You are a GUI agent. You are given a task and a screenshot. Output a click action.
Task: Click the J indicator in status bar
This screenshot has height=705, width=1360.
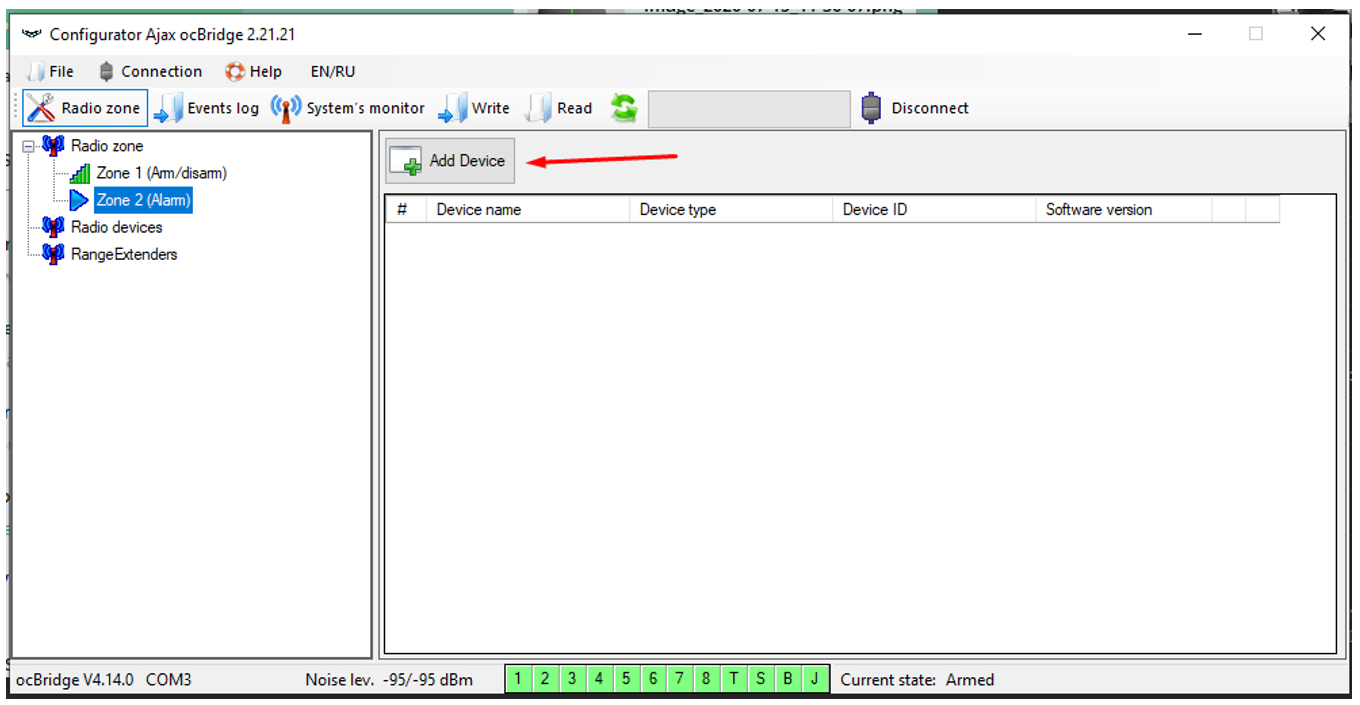[x=814, y=679]
